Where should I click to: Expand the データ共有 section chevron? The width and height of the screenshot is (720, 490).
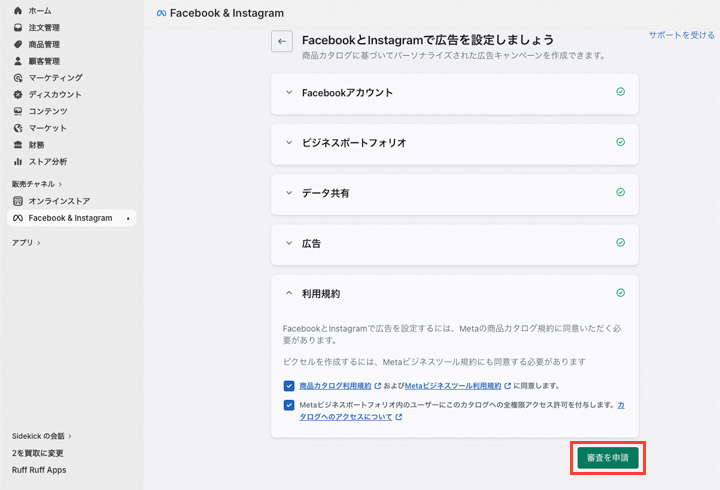point(289,193)
